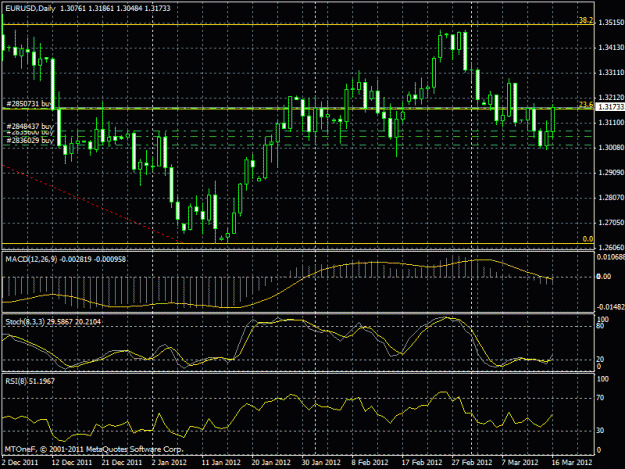This screenshot has width=625, height=469.
Task: Click price axis value 1.35150
Action: pyautogui.click(x=611, y=23)
